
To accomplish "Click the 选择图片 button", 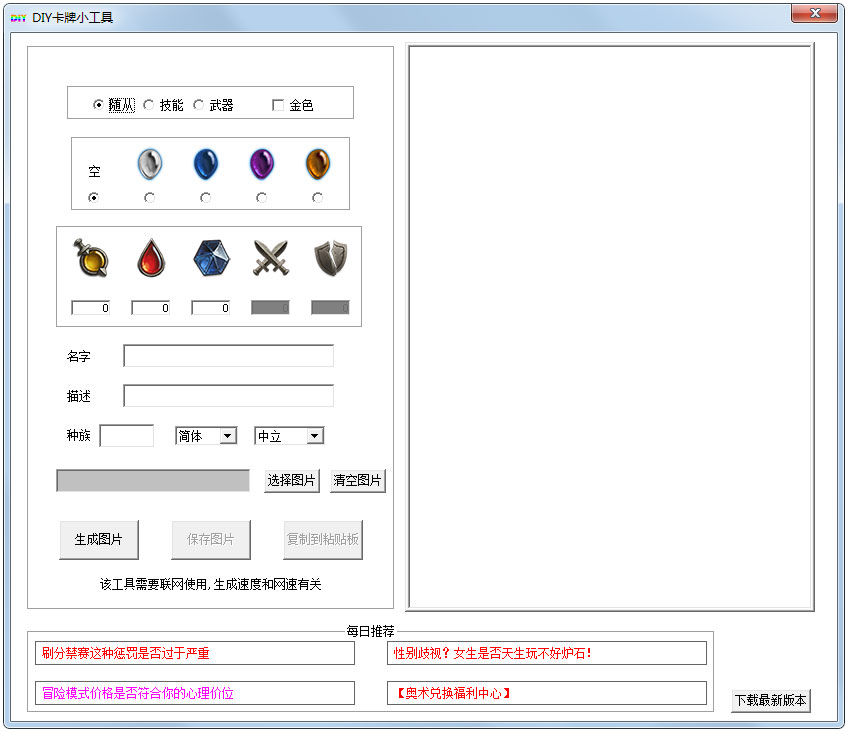I will [292, 480].
